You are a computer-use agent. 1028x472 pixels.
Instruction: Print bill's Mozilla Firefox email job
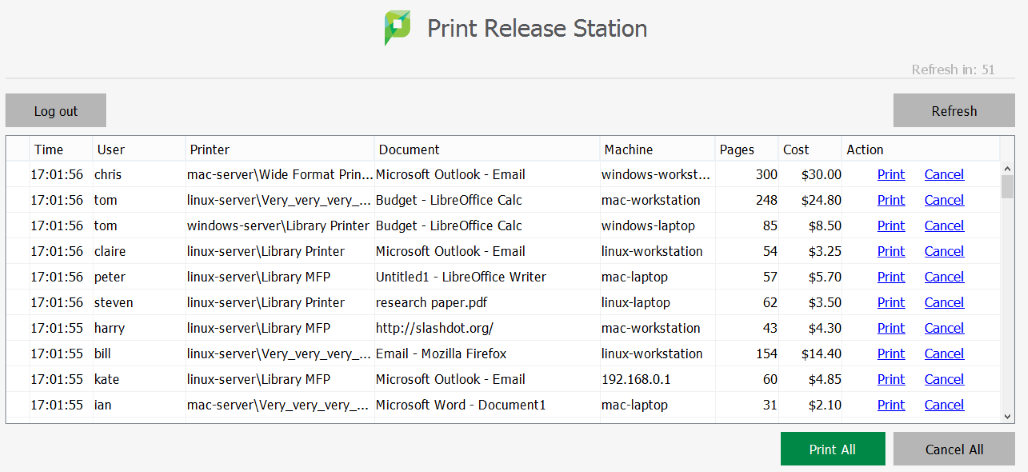(x=890, y=354)
